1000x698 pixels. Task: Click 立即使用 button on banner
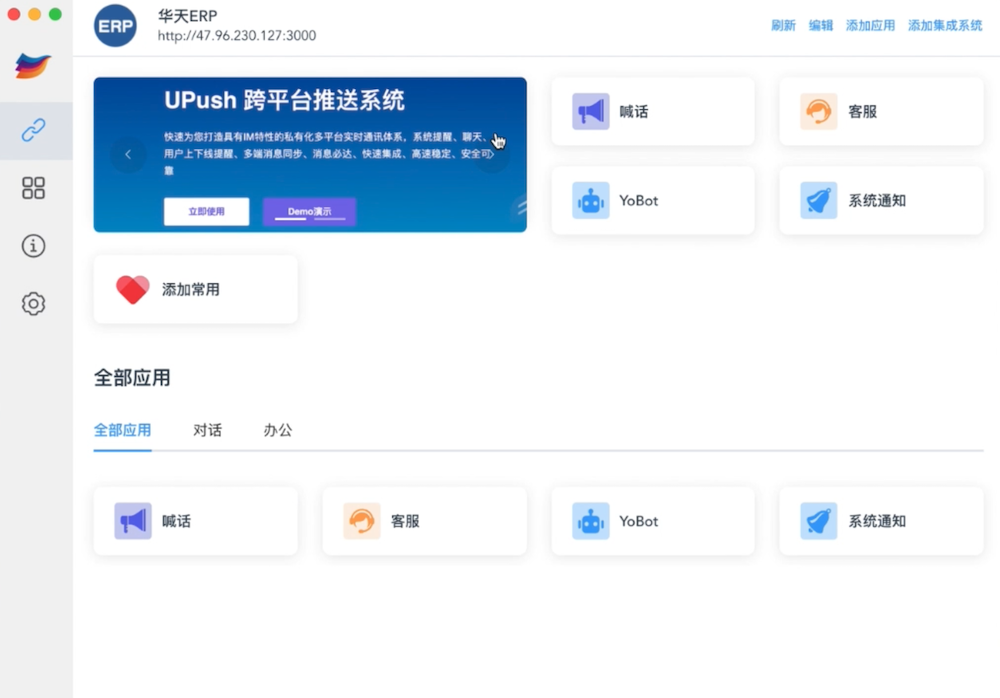[x=206, y=211]
